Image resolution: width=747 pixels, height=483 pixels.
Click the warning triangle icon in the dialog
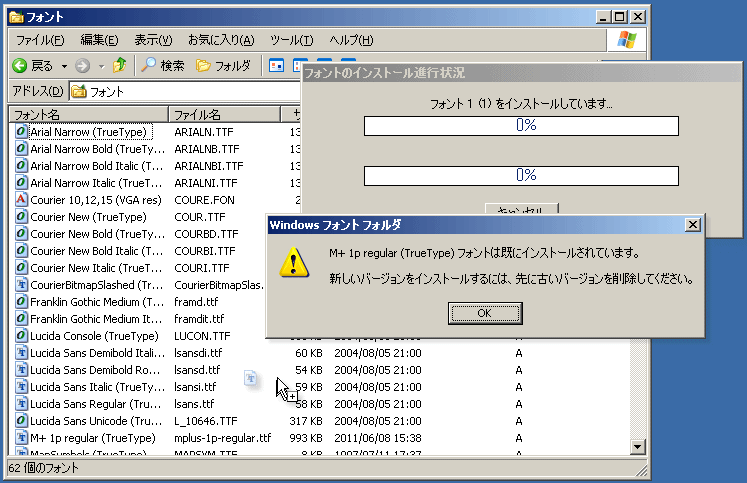(294, 262)
